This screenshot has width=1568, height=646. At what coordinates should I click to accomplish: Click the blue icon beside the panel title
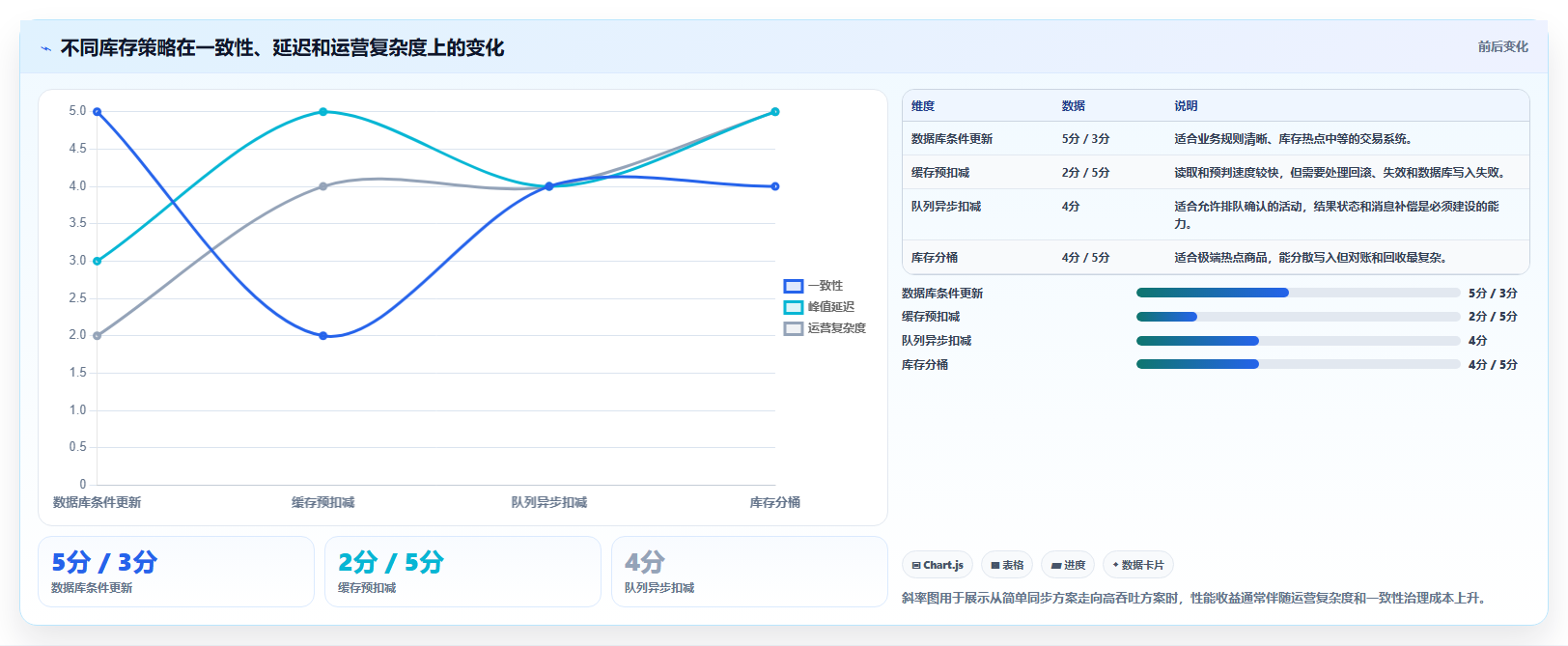(45, 48)
